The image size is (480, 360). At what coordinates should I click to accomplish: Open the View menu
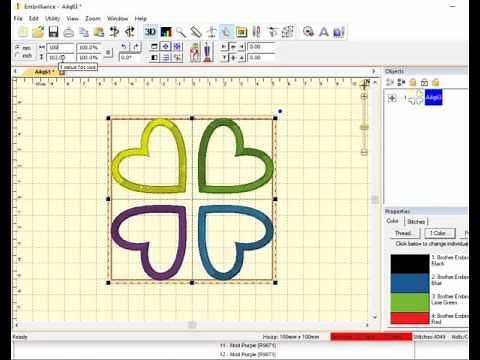72,18
